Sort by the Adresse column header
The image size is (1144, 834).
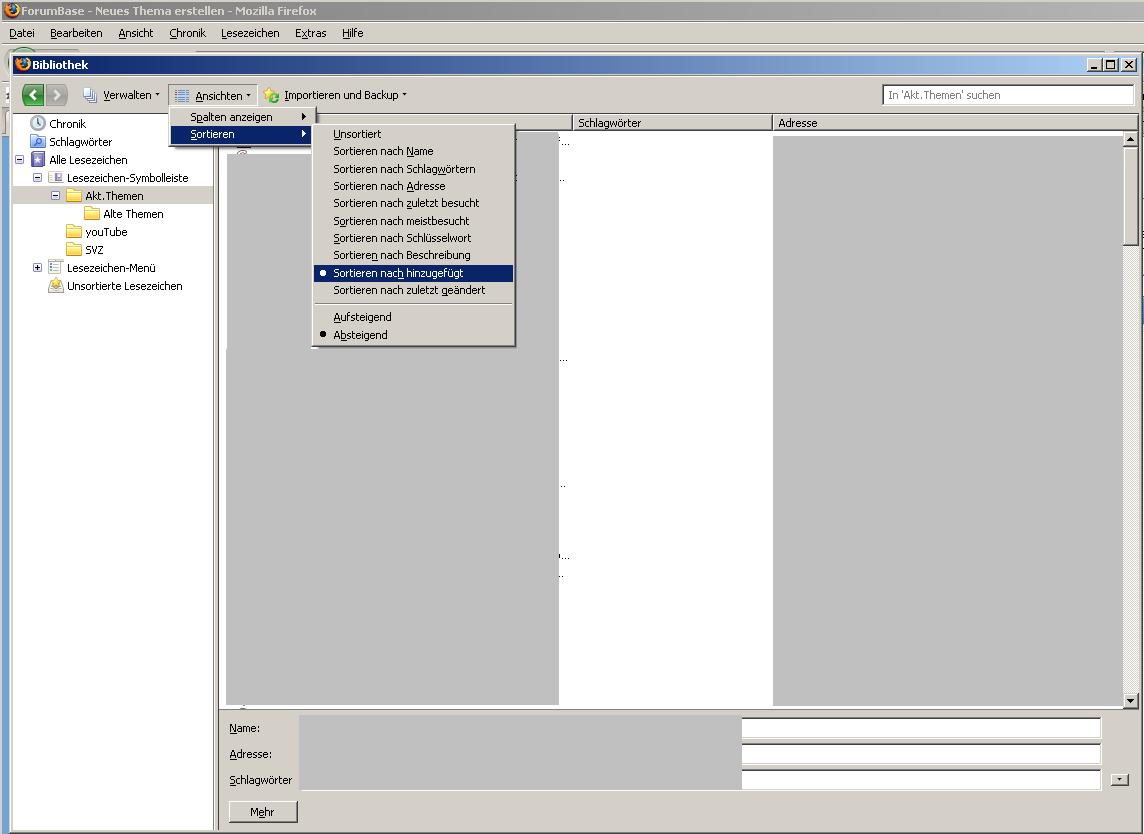pos(954,123)
